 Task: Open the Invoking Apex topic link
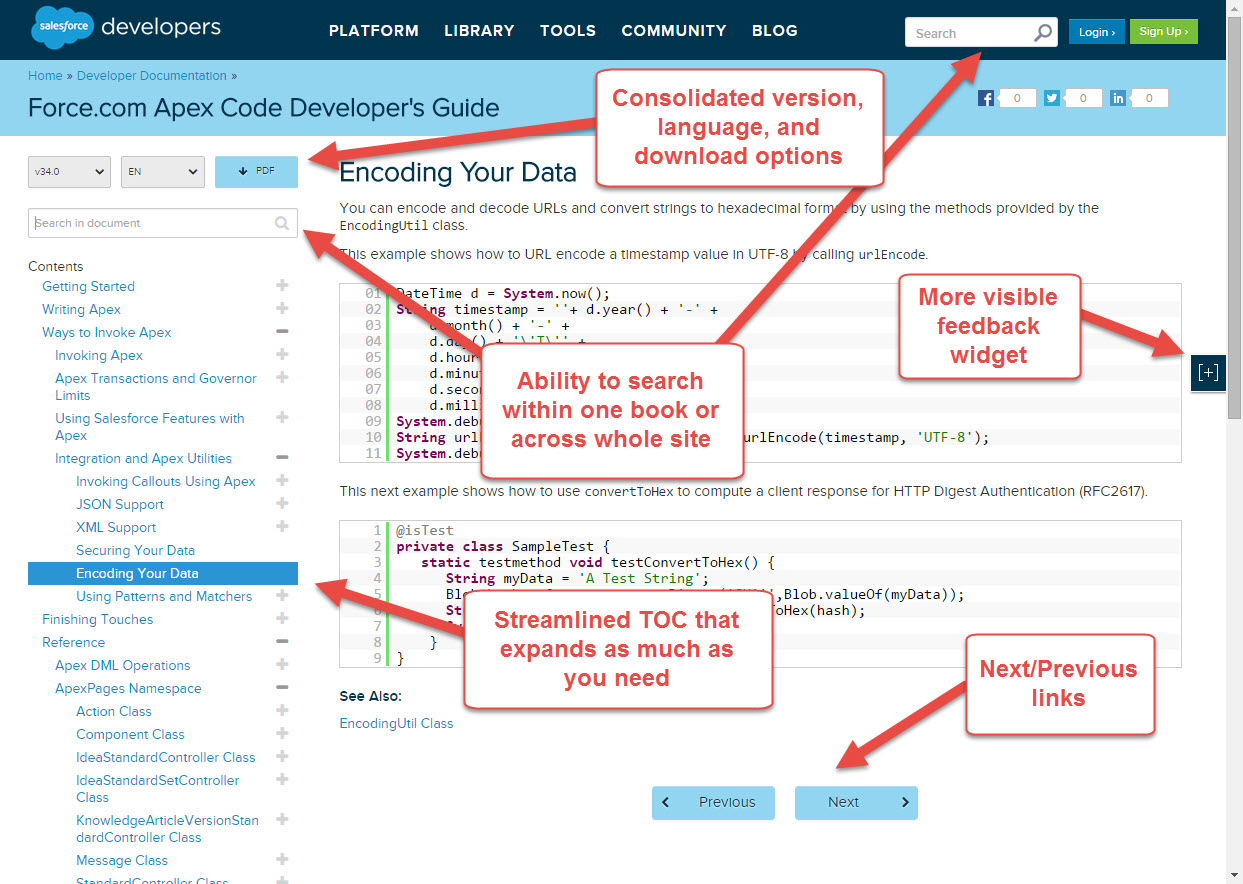pos(99,355)
